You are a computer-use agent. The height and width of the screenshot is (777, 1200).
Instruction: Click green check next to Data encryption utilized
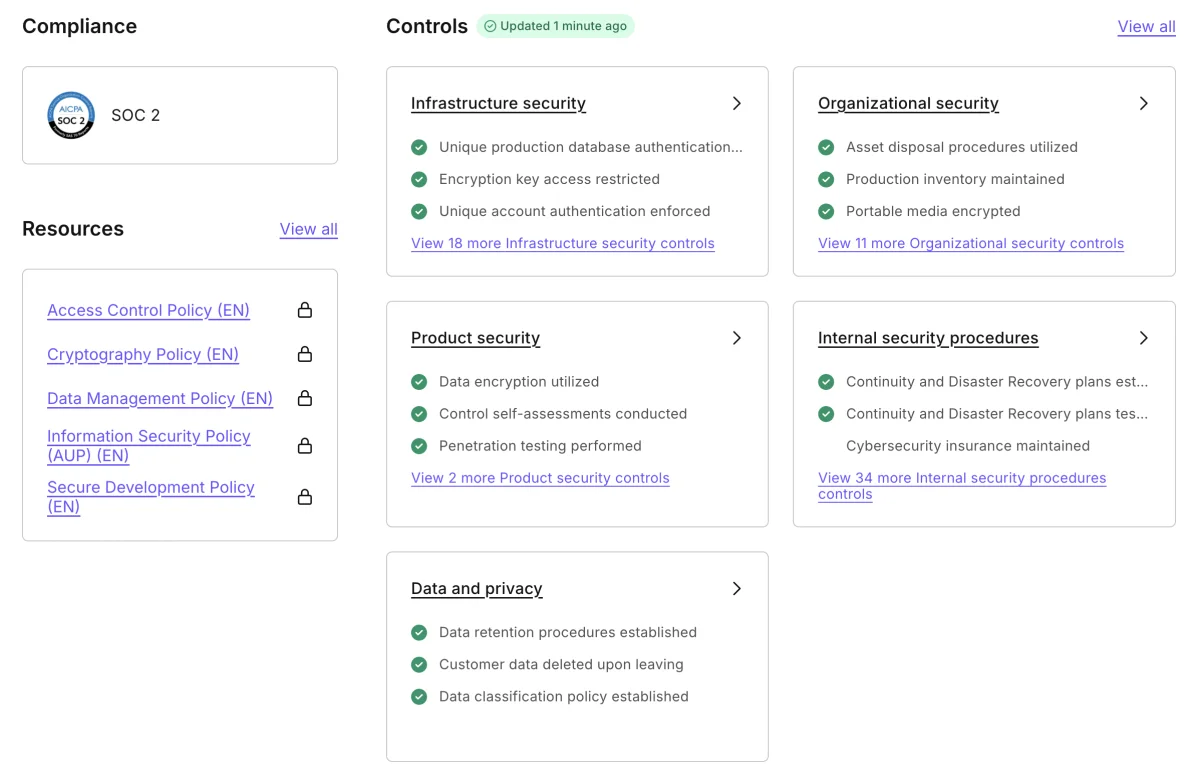click(419, 381)
